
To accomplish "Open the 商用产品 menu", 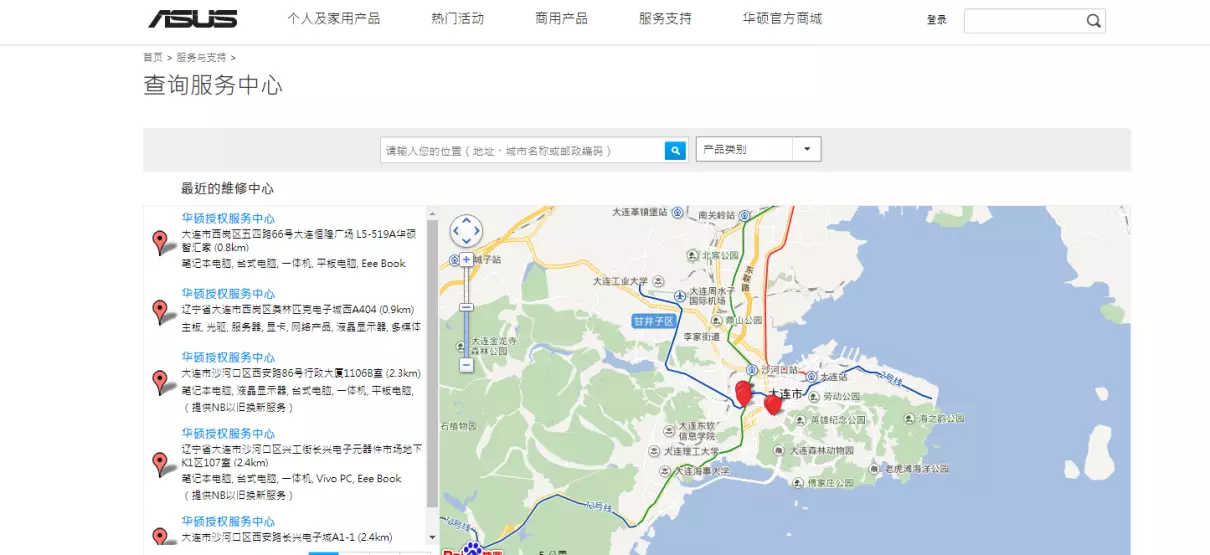I will [561, 19].
